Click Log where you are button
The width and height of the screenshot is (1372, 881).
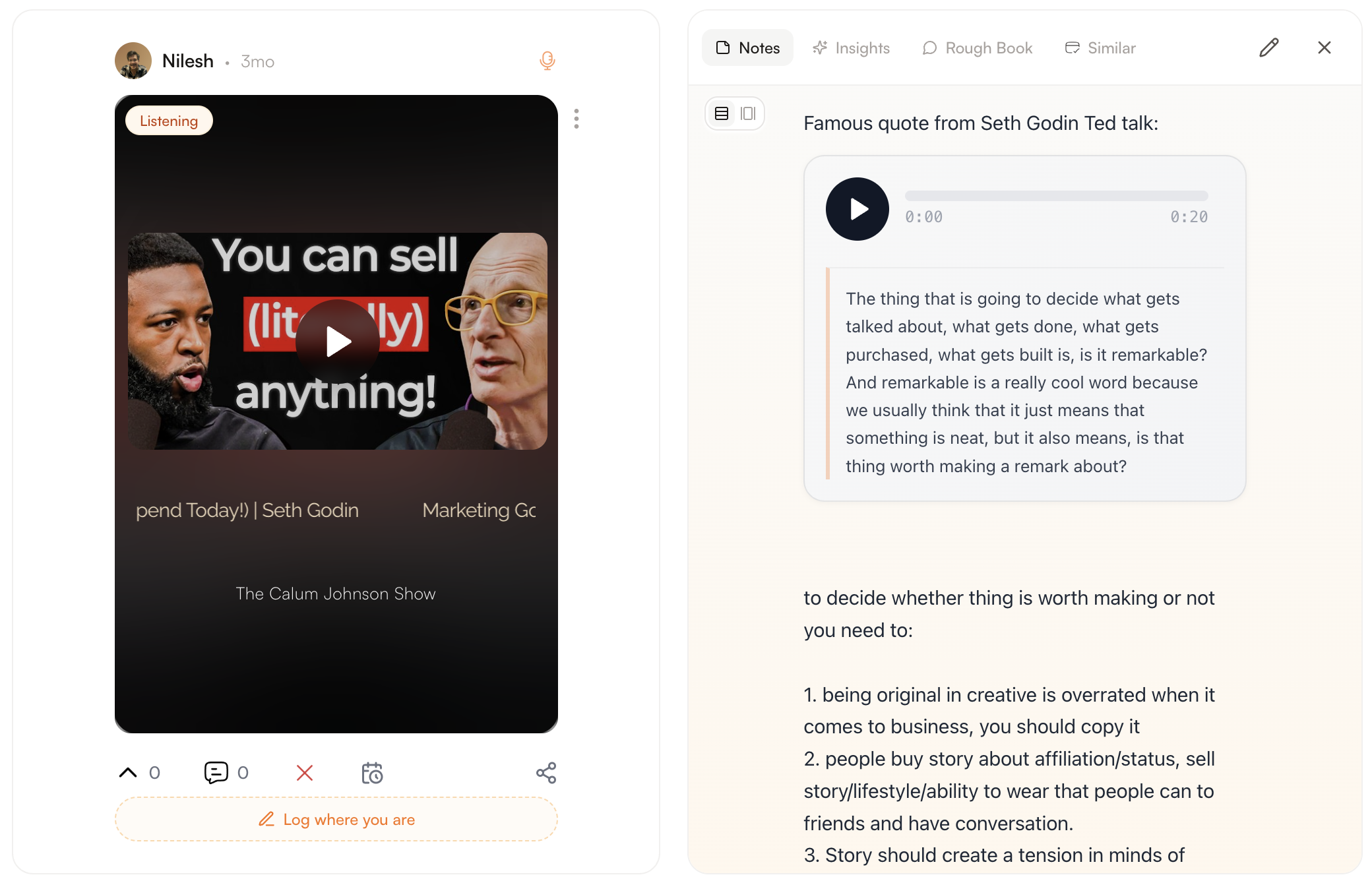click(x=336, y=819)
